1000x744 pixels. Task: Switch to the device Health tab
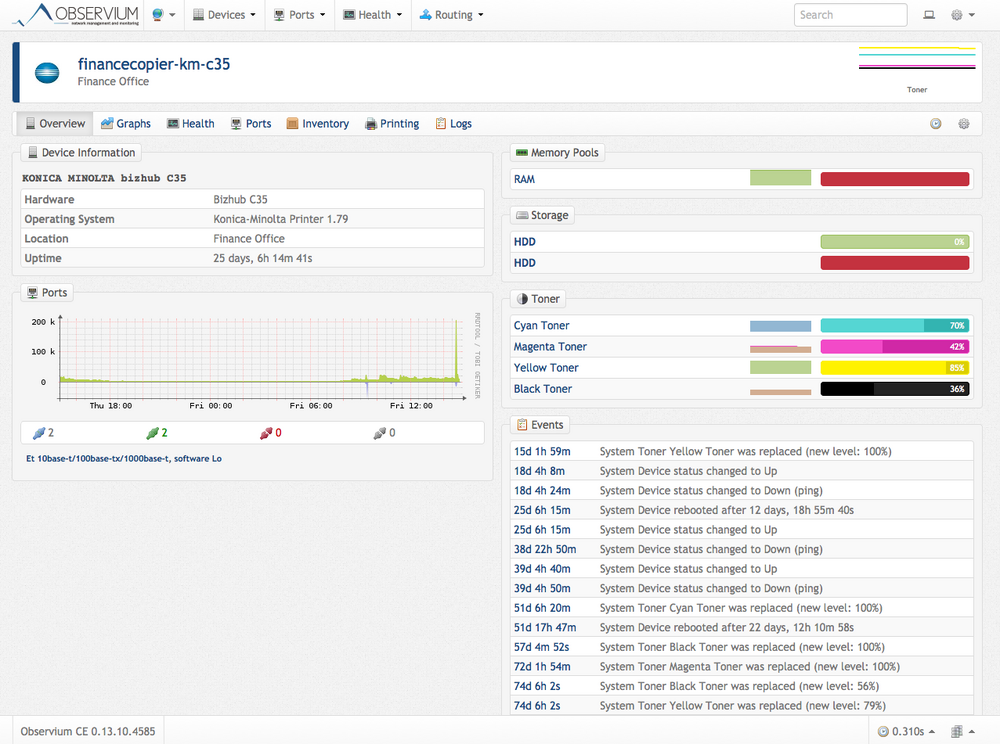(x=191, y=124)
